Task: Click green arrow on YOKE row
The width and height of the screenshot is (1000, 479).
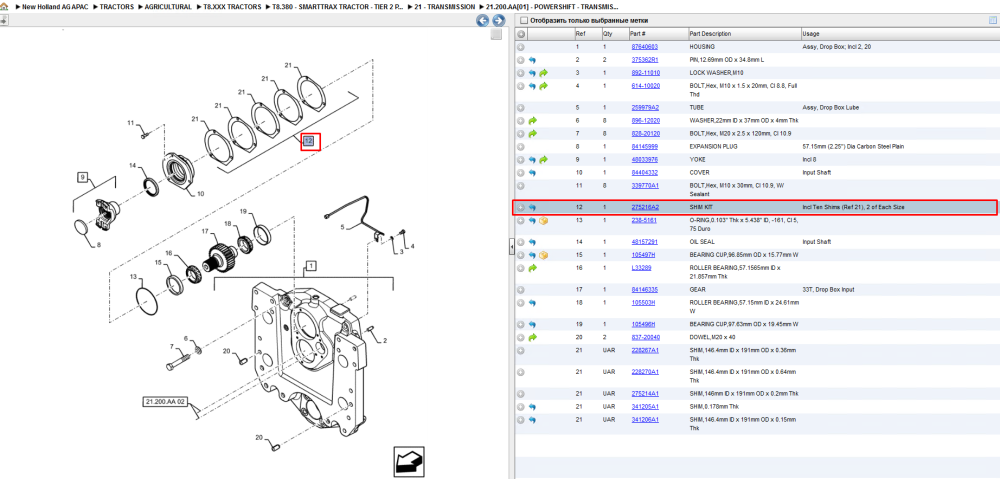Action: coord(543,159)
